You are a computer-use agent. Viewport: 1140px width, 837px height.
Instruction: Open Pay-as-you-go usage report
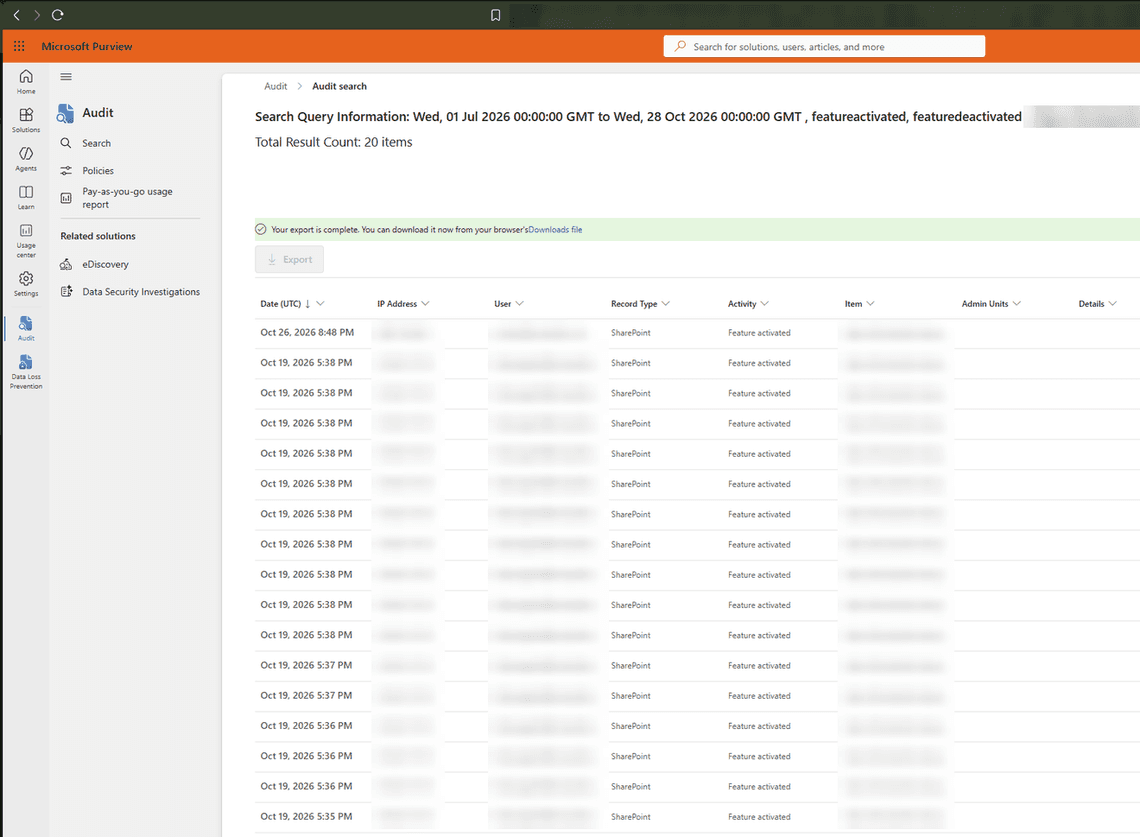pos(127,198)
